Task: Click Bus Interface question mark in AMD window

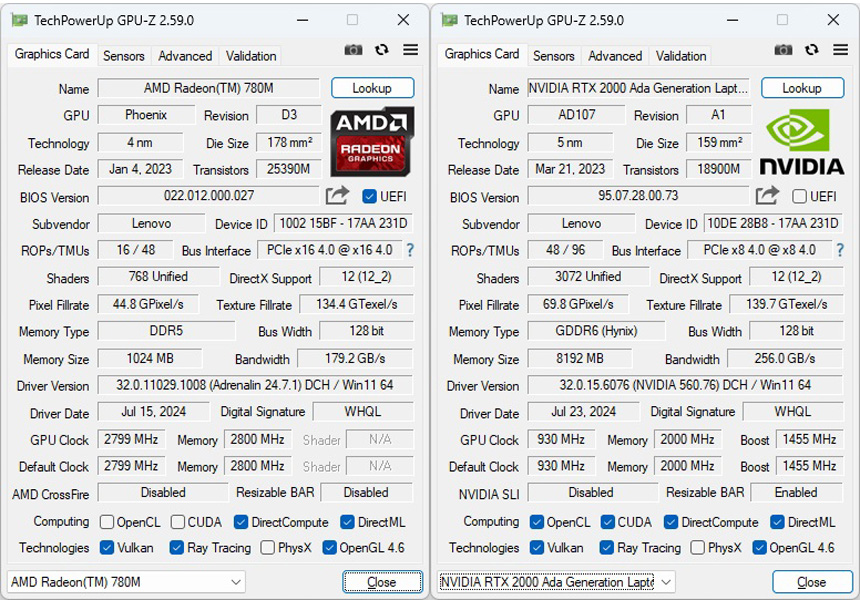Action: [410, 250]
